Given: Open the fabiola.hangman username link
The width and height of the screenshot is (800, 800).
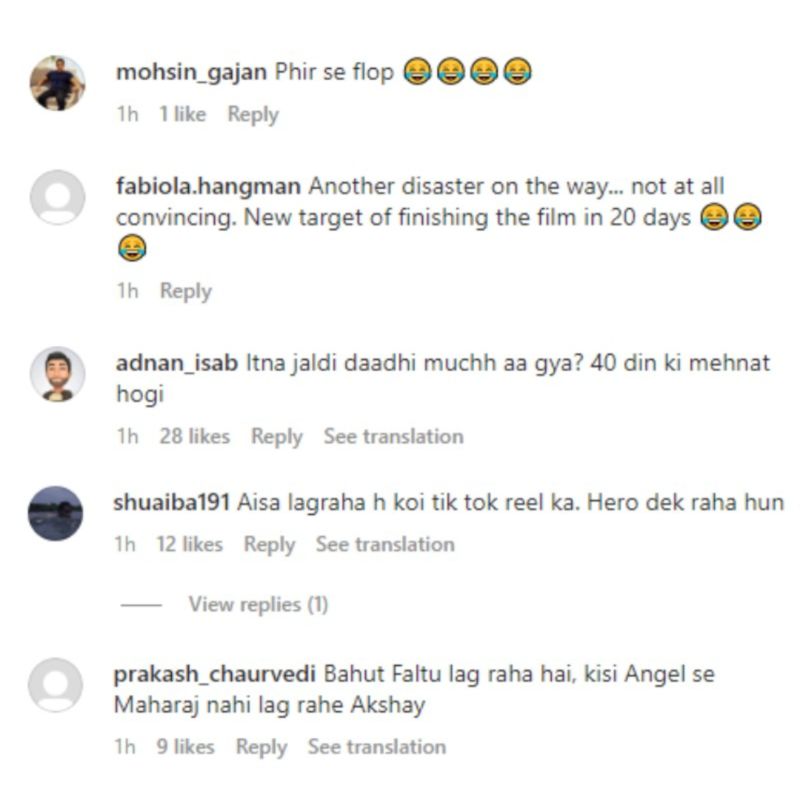Looking at the screenshot, I should point(208,186).
